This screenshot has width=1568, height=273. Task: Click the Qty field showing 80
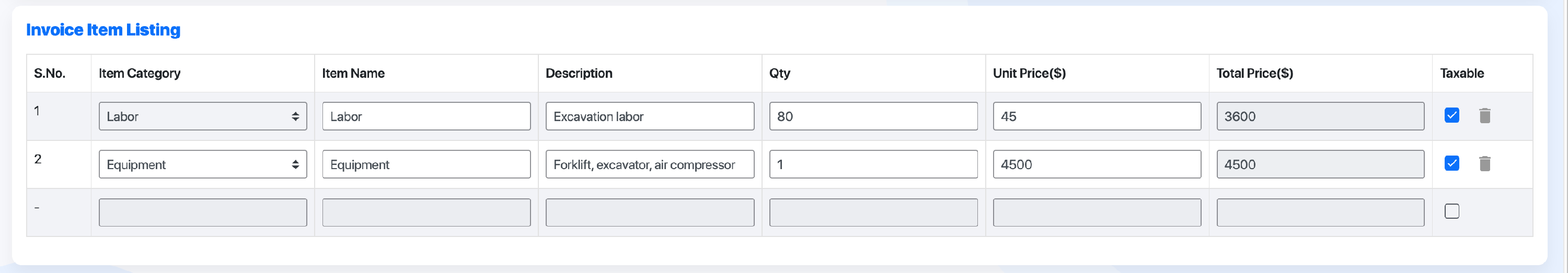pos(873,116)
